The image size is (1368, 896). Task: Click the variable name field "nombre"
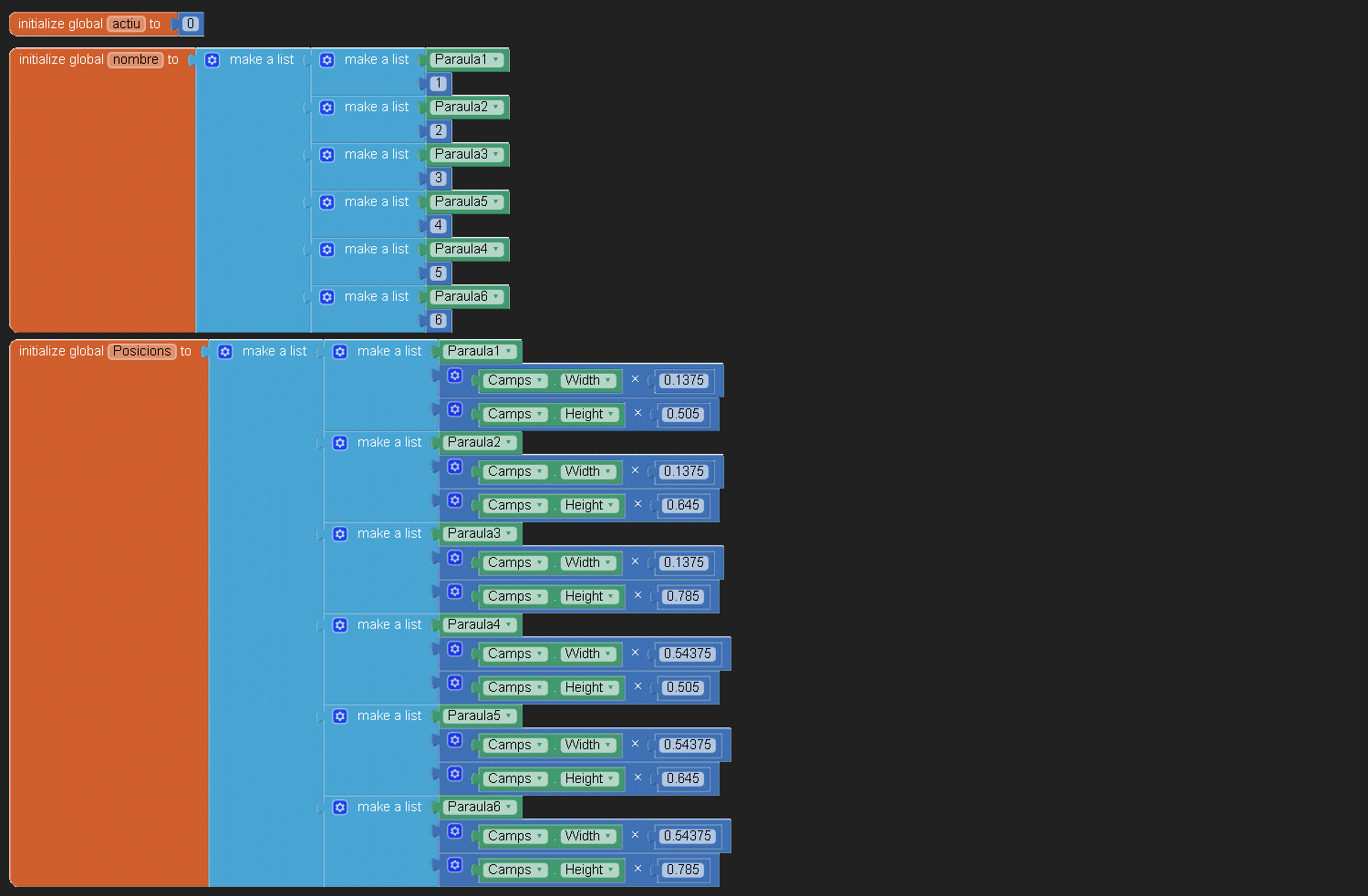pos(136,60)
